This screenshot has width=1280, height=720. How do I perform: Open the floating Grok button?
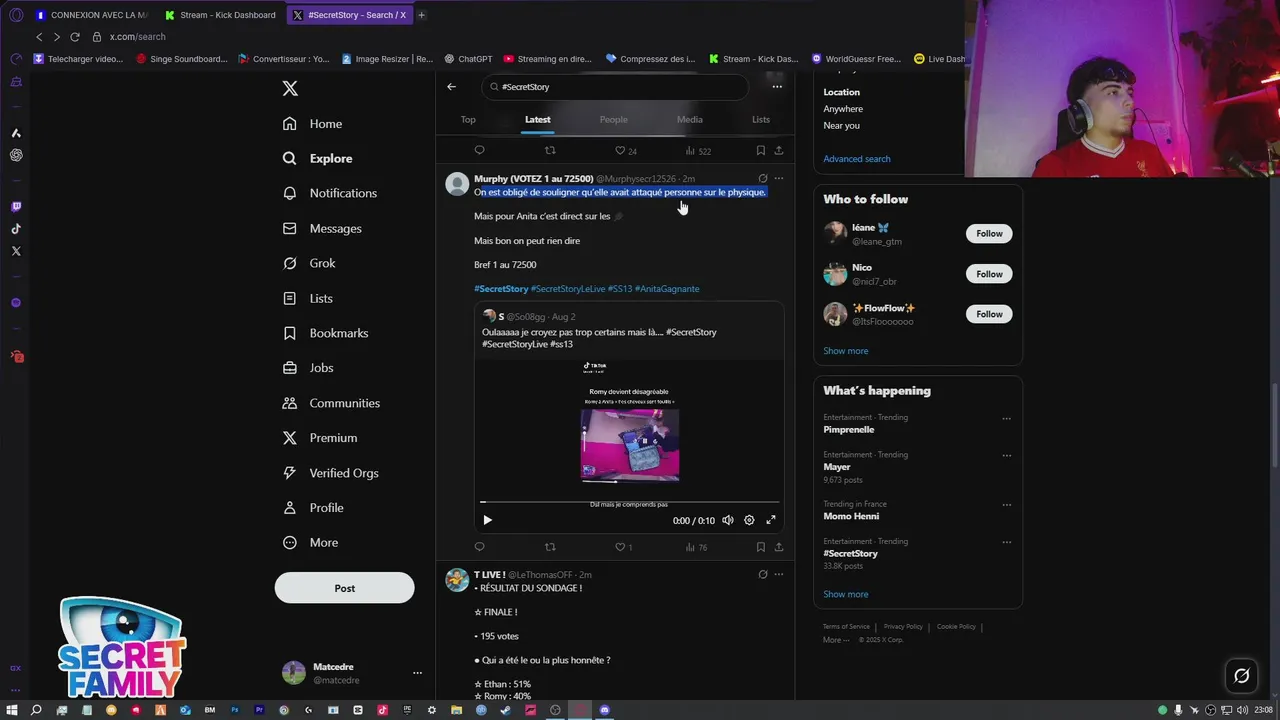(x=1241, y=676)
